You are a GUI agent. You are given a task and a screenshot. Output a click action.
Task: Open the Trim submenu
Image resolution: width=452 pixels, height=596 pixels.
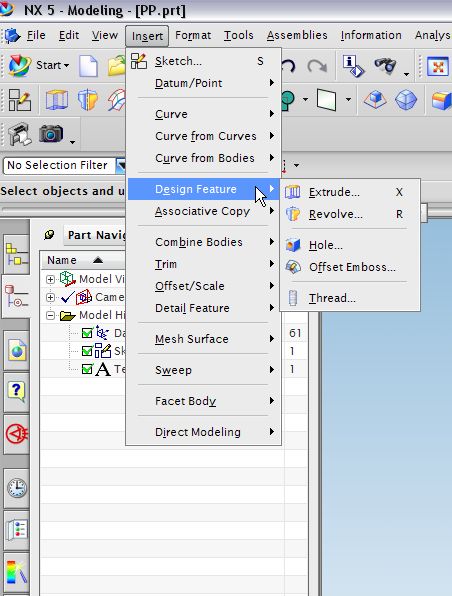coord(203,264)
